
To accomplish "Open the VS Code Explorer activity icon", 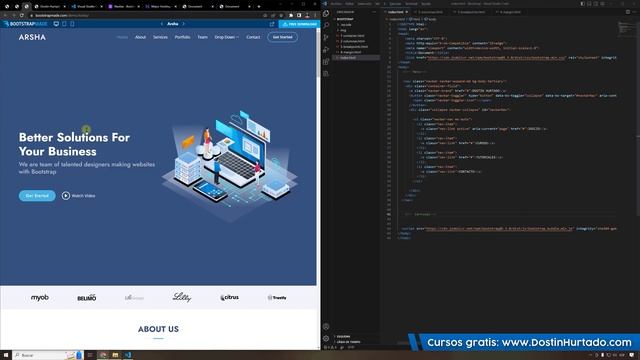I will (x=326, y=13).
